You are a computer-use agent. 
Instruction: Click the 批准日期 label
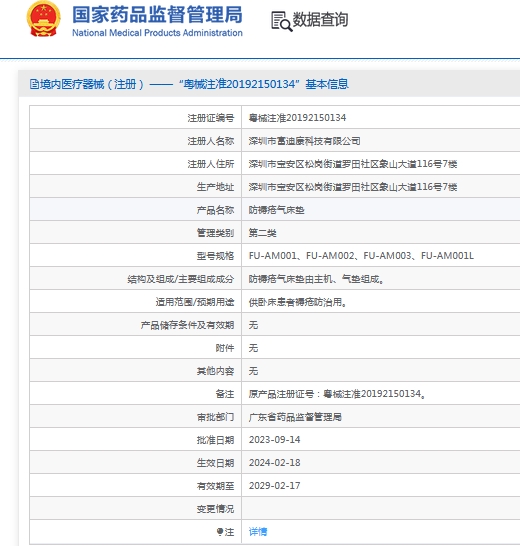(x=215, y=440)
